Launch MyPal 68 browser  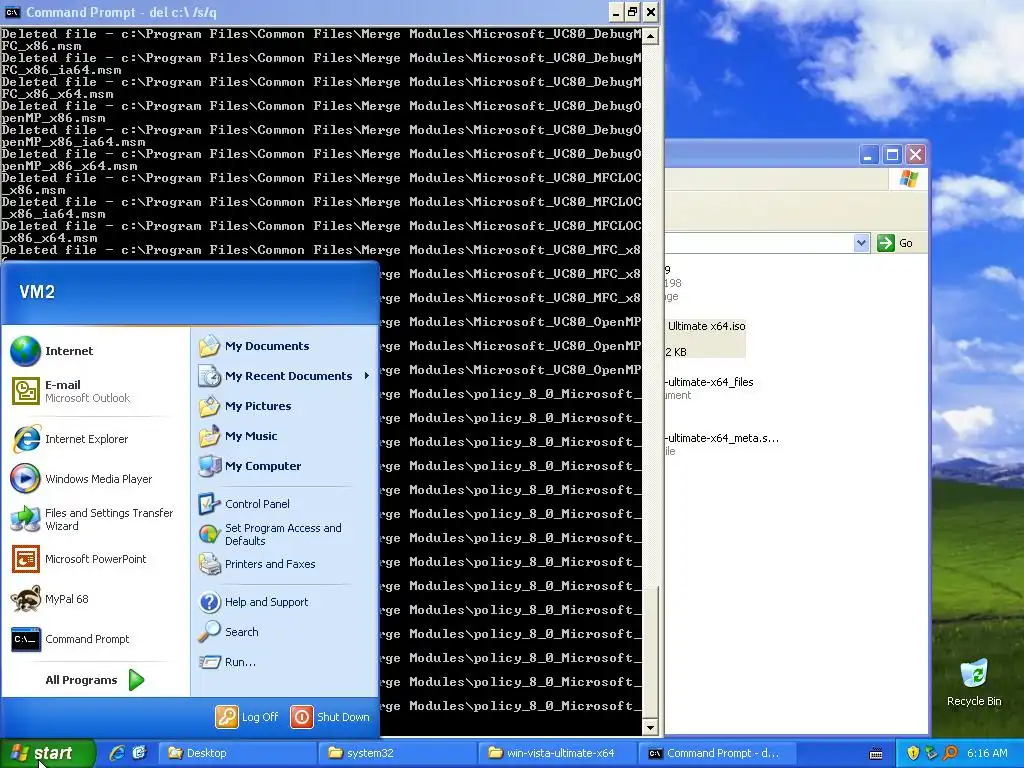[50, 599]
